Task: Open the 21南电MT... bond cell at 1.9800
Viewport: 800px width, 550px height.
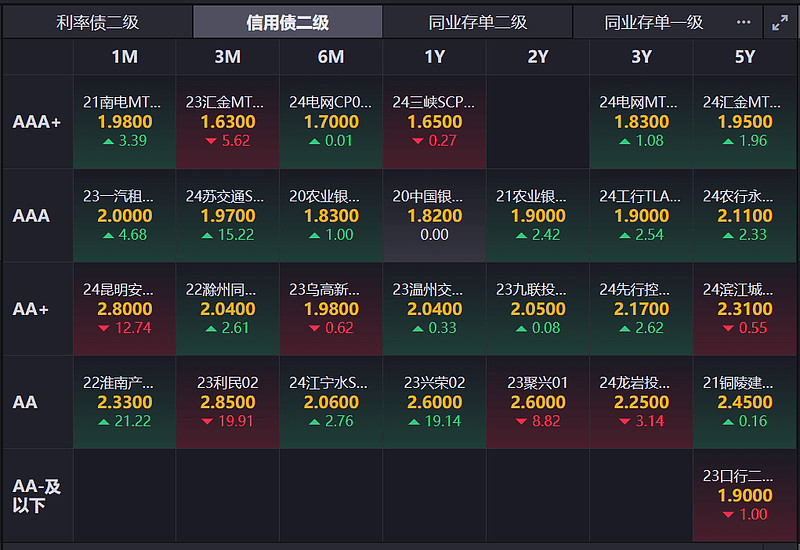Action: click(124, 122)
